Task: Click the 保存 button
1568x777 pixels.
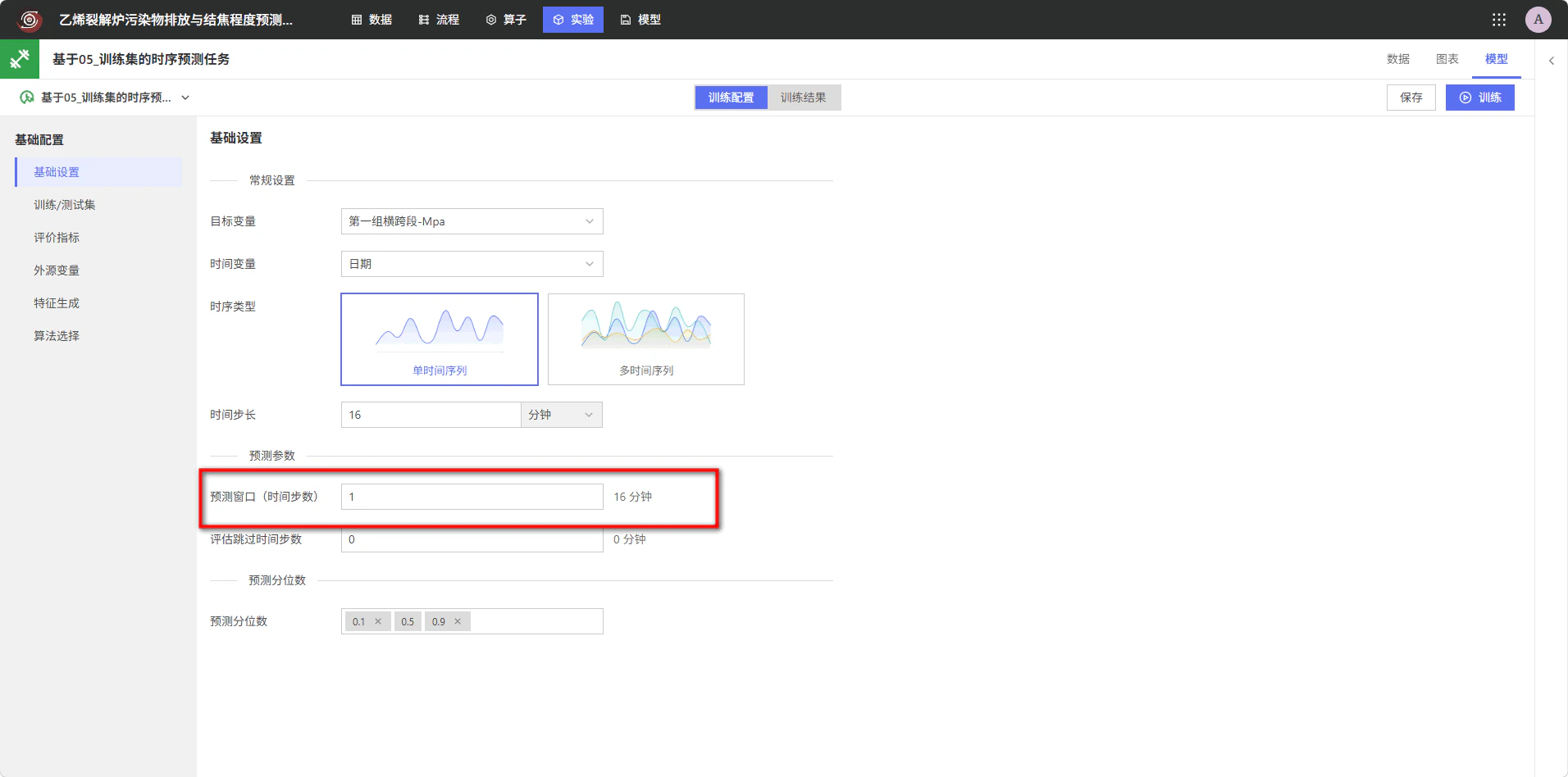Action: 1411,98
